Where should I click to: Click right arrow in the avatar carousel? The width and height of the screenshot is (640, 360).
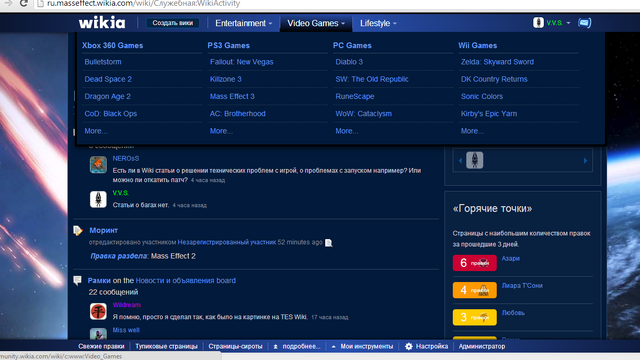pyautogui.click(x=585, y=161)
